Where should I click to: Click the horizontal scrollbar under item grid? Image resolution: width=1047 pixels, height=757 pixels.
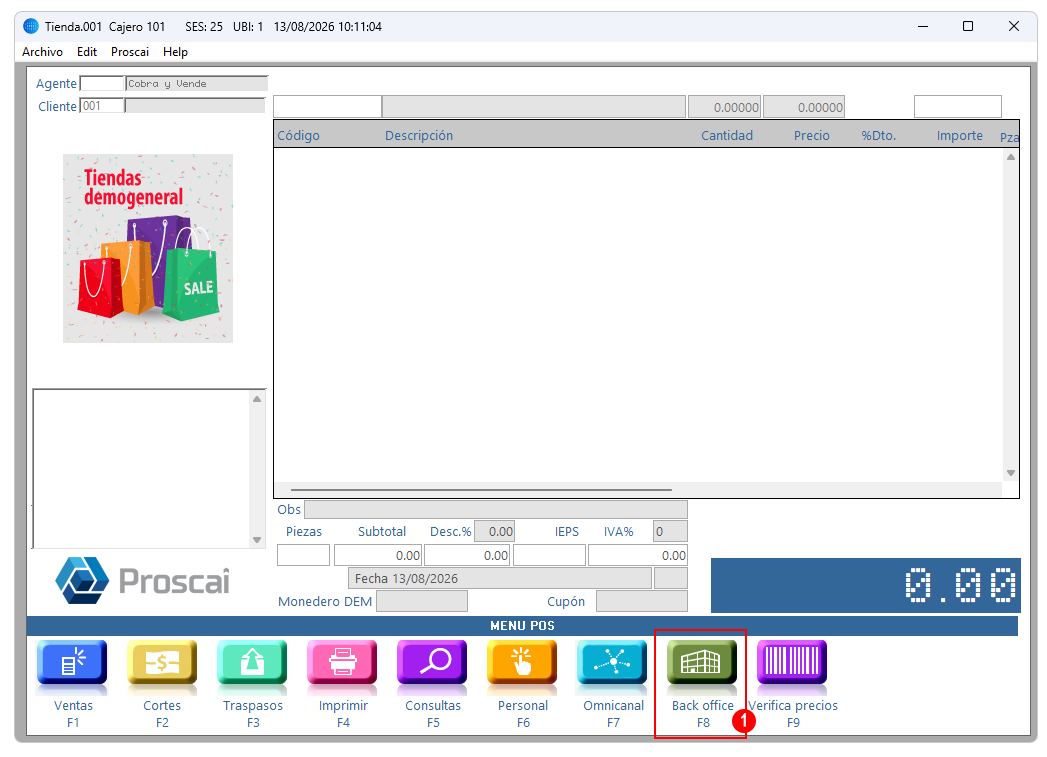tap(481, 490)
